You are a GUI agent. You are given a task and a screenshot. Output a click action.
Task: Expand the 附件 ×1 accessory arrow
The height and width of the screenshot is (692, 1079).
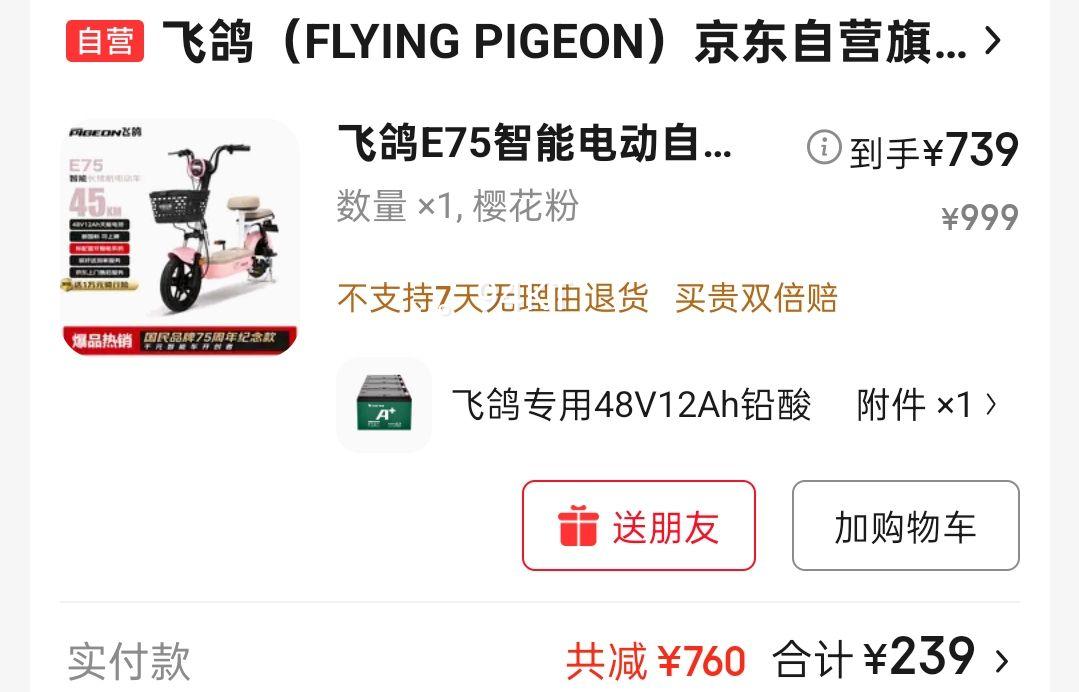tap(991, 404)
